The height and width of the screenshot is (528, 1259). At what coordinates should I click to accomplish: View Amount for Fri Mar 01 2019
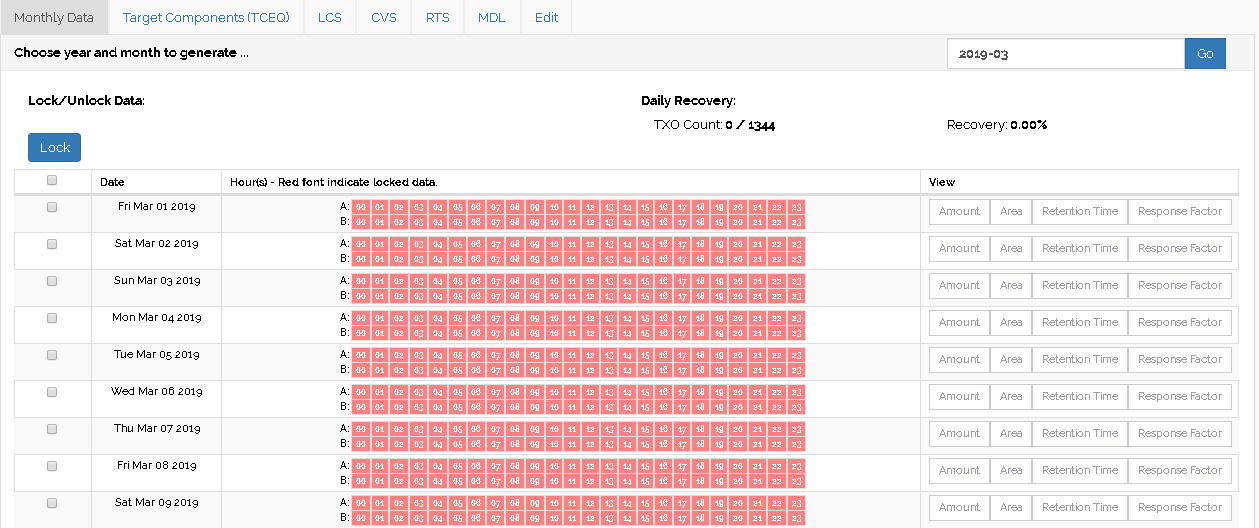point(959,212)
